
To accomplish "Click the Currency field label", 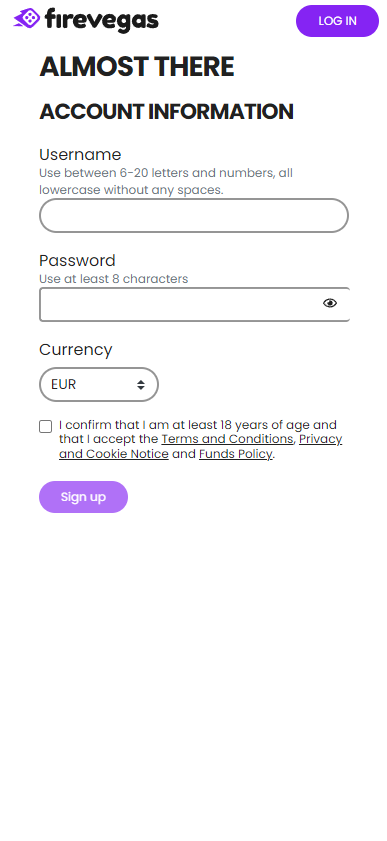I will point(76,350).
